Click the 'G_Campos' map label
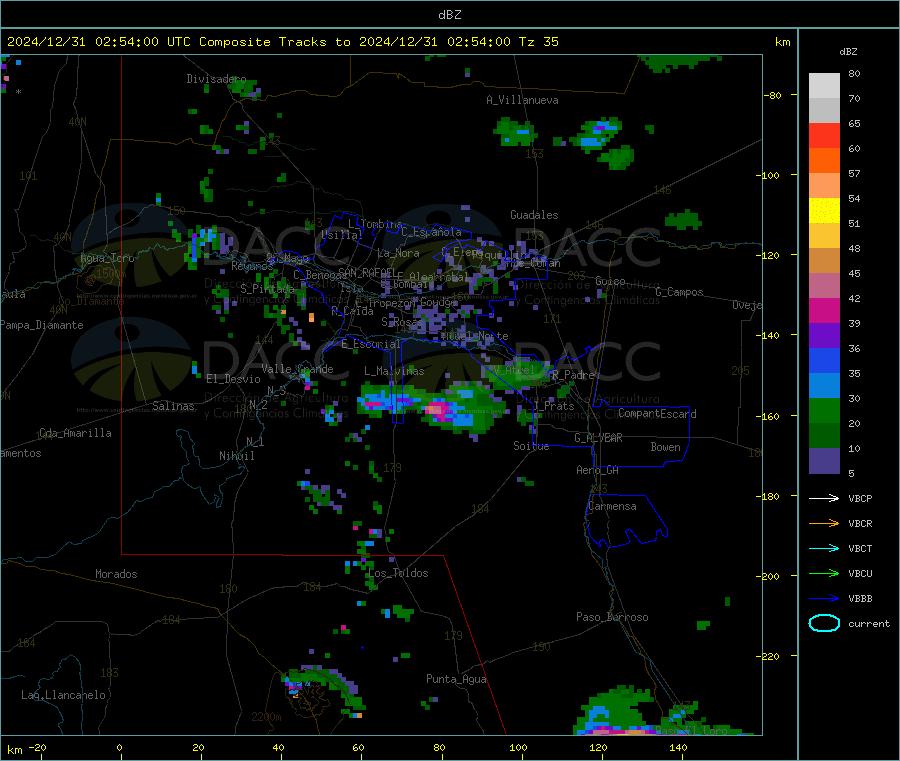 point(679,292)
